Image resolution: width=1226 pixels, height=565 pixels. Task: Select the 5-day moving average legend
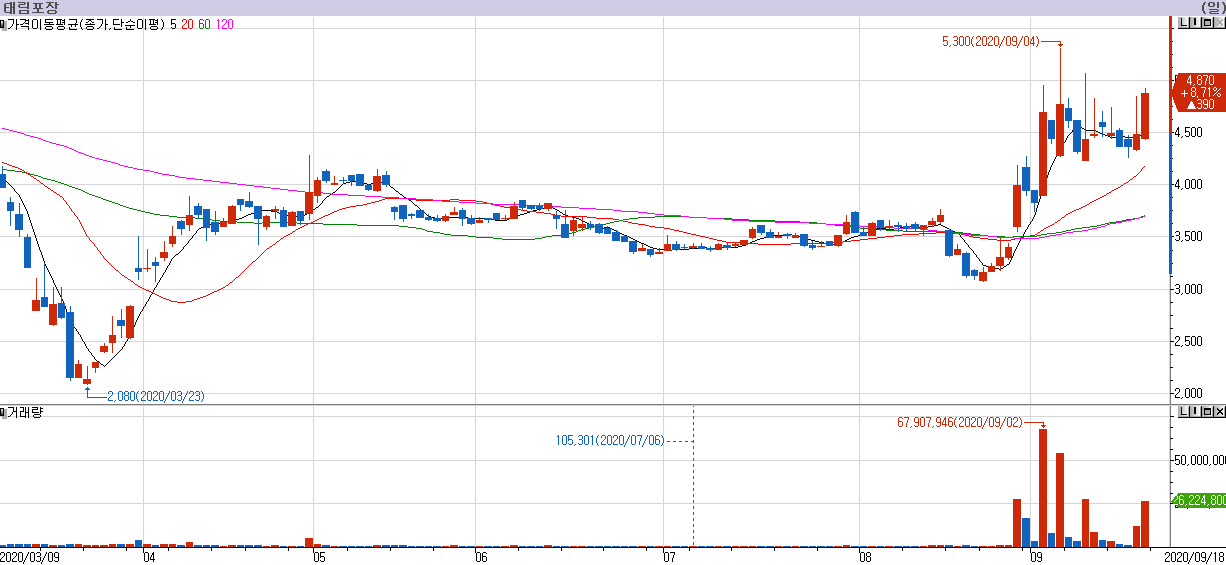tap(174, 24)
